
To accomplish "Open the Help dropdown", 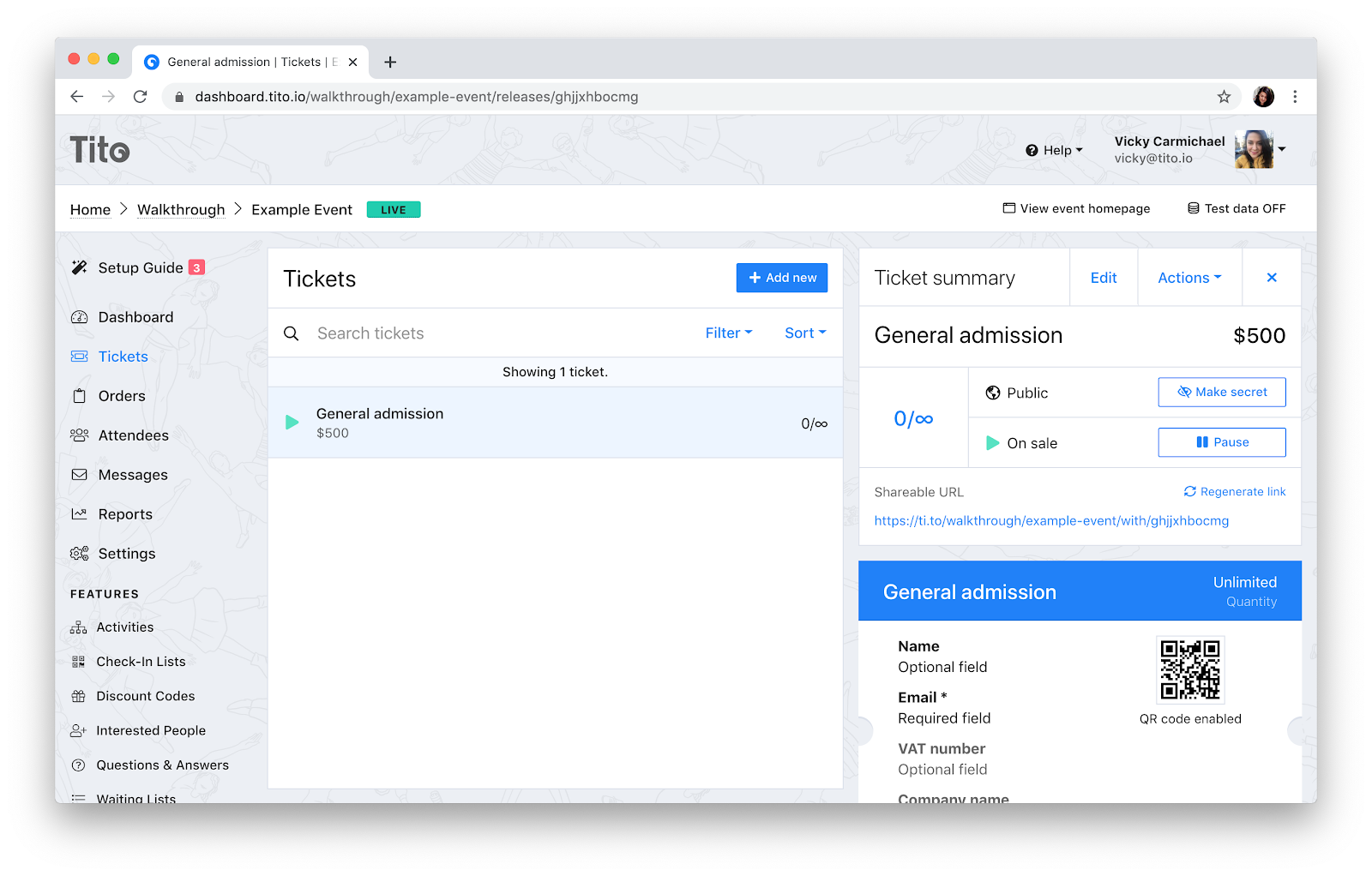I will coord(1054,150).
